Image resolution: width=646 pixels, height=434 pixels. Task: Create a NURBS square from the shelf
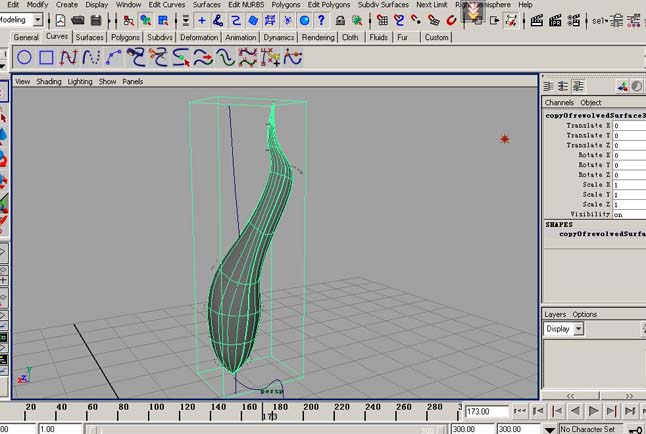click(46, 57)
